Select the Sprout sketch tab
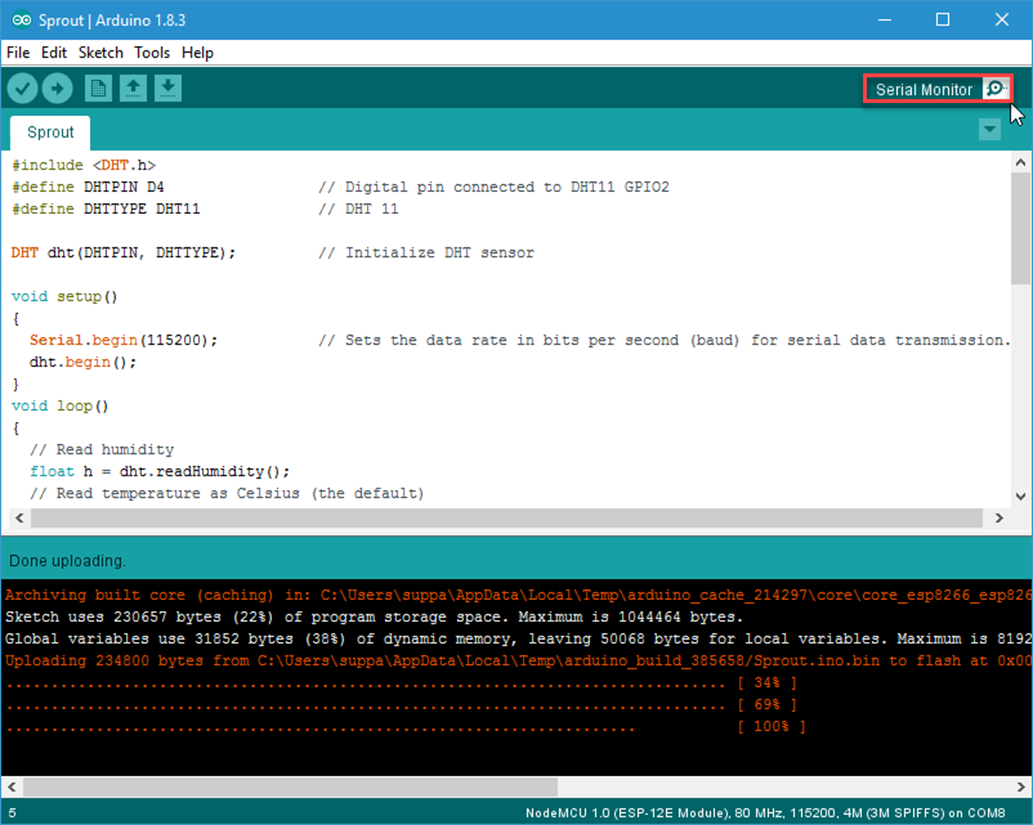The height and width of the screenshot is (825, 1033). click(50, 132)
